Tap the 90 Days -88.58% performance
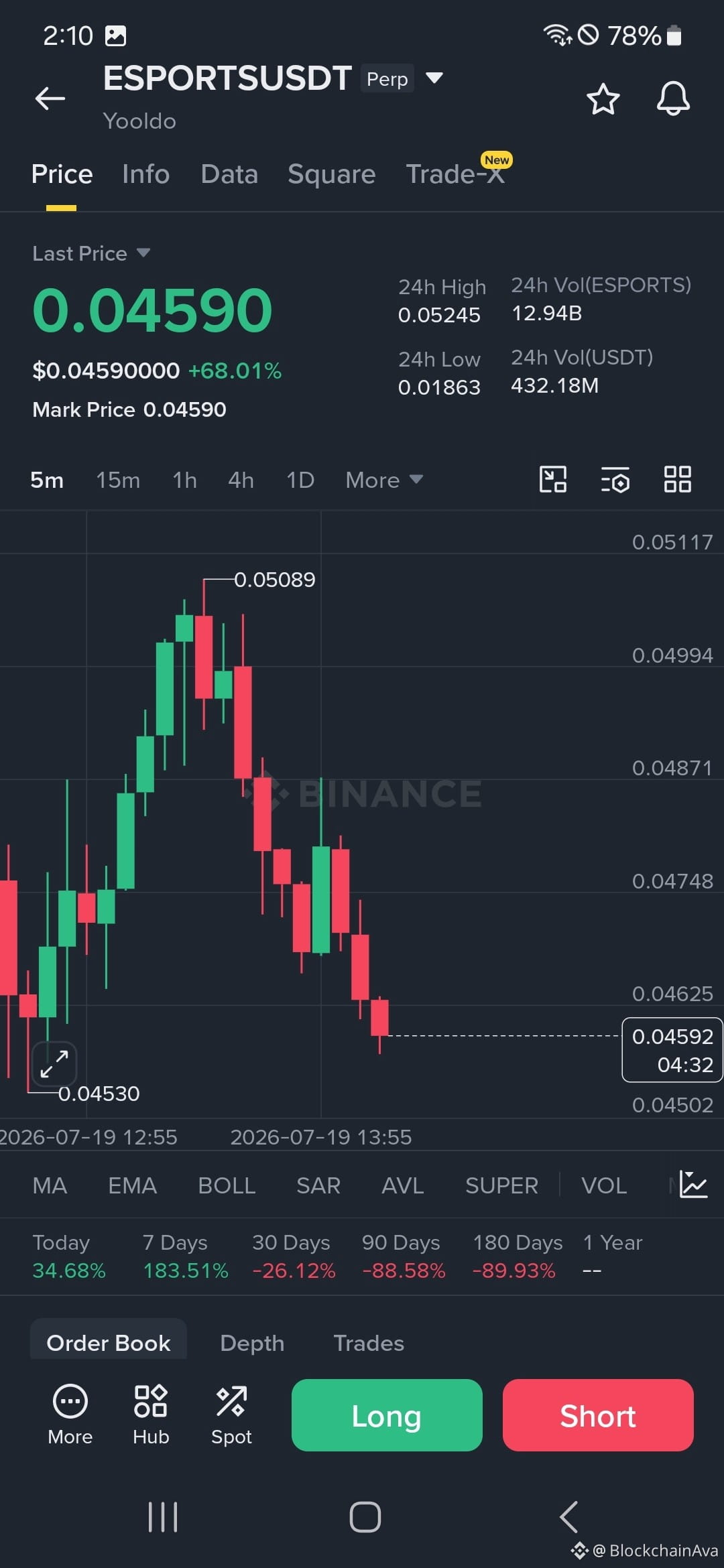 [404, 1256]
